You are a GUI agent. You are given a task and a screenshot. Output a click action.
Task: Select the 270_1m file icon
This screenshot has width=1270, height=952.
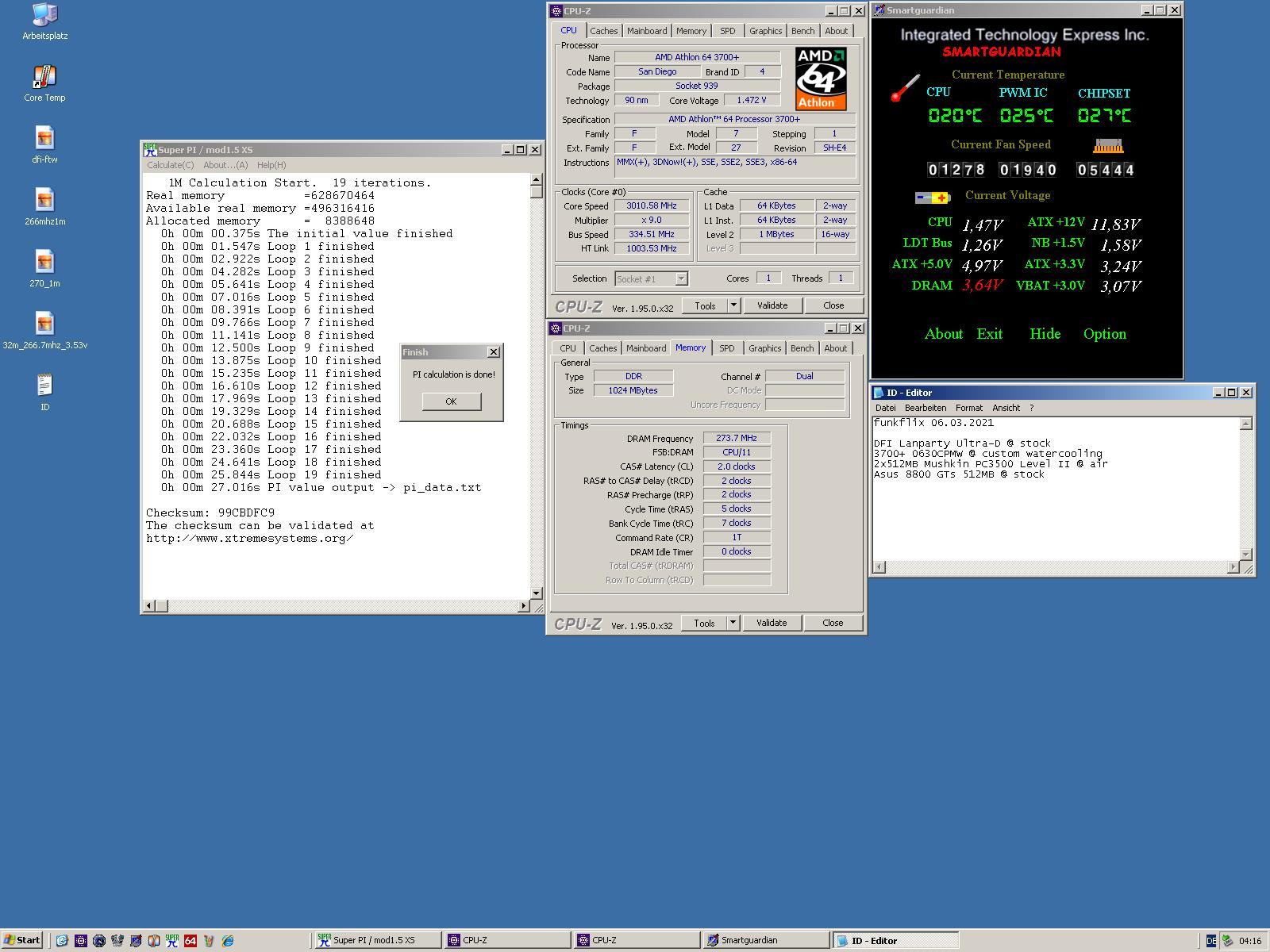pyautogui.click(x=44, y=269)
